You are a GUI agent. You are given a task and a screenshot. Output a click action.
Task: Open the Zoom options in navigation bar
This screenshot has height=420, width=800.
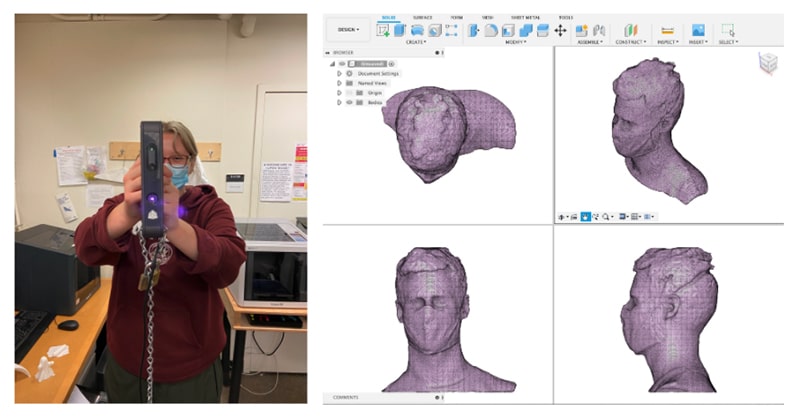607,216
